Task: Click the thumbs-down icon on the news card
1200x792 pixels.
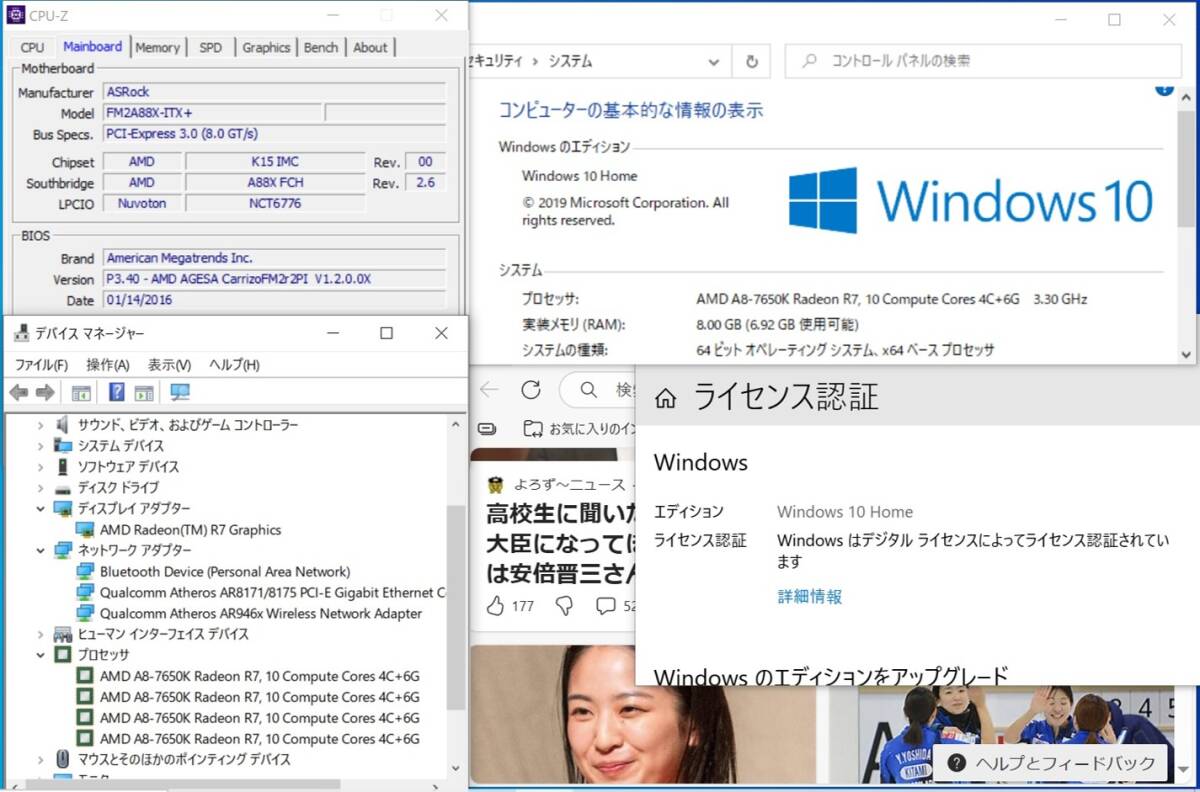Action: [x=564, y=605]
